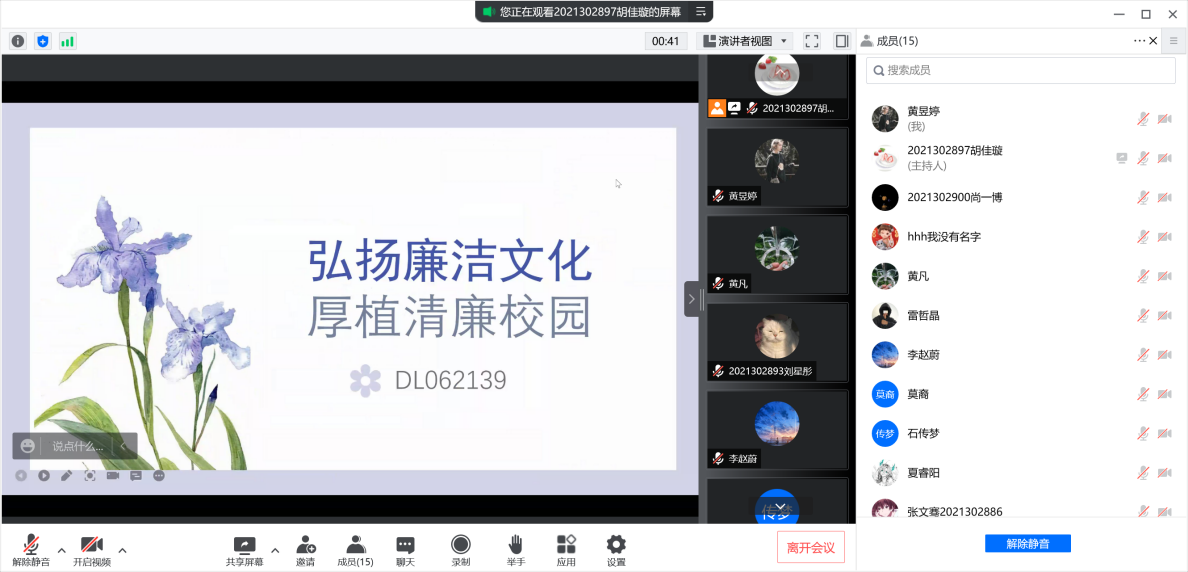Expand audio options arrow beside 解除静音
The image size is (1188, 572).
[61, 550]
